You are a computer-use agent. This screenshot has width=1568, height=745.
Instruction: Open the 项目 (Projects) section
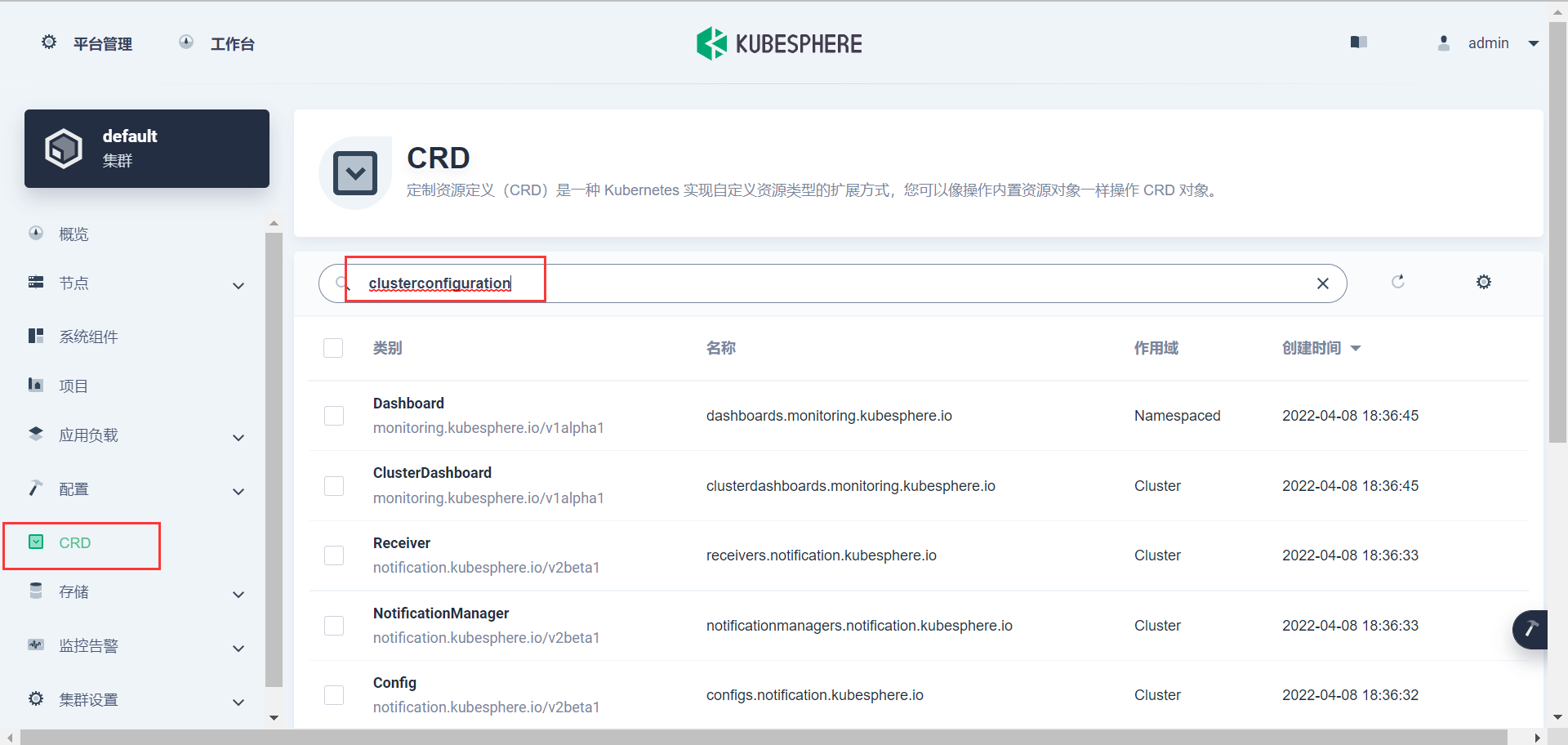point(73,386)
